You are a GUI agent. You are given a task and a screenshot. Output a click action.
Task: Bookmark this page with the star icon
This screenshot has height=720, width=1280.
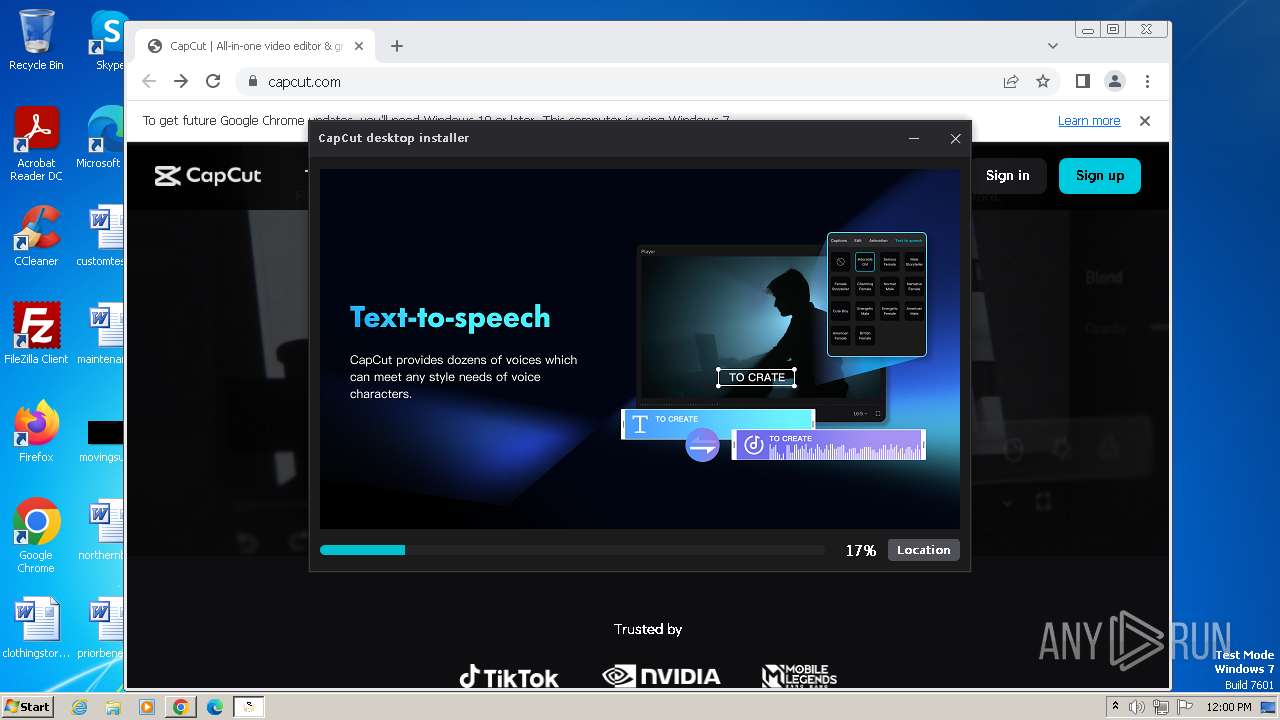click(x=1043, y=81)
